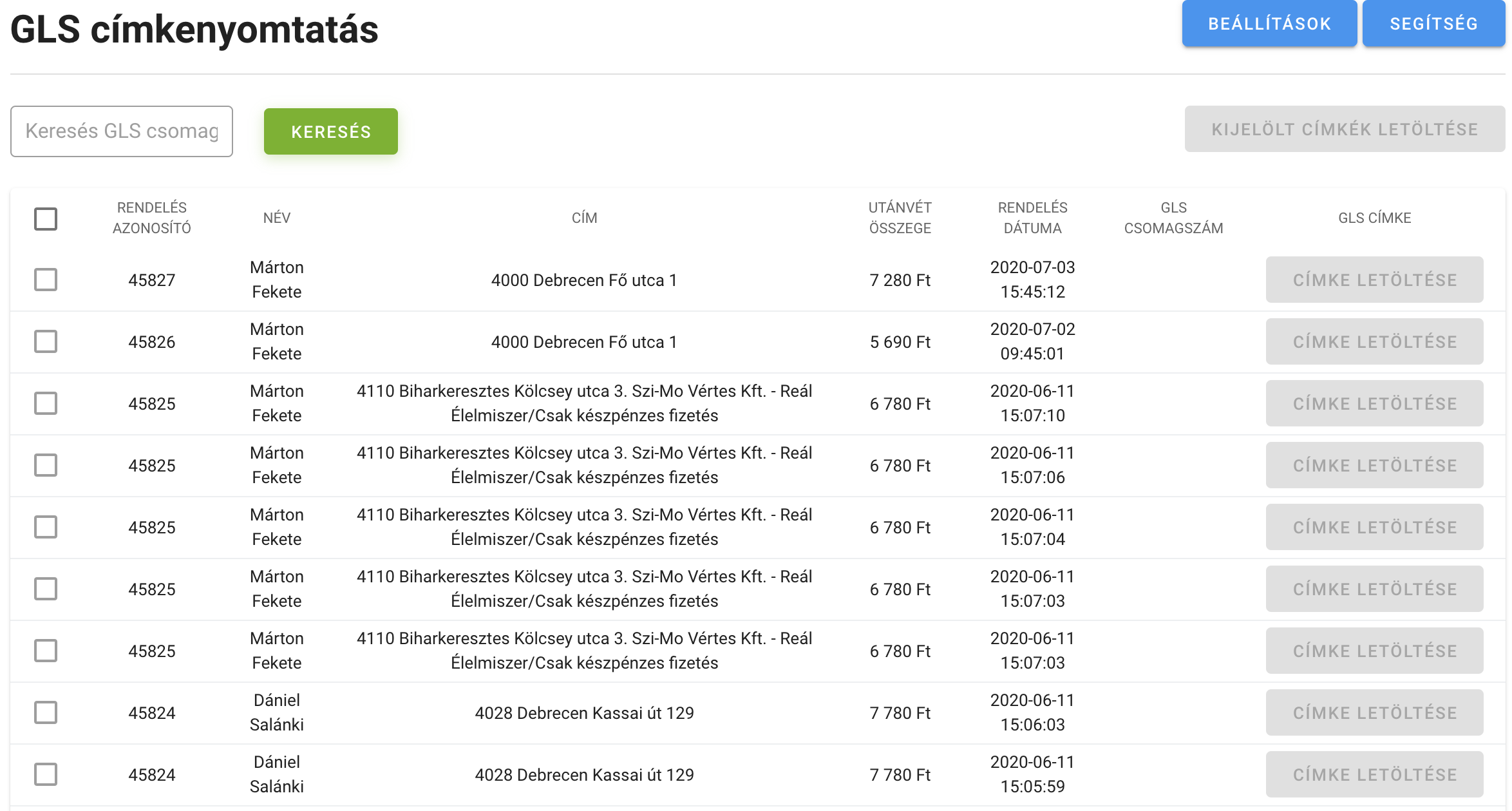
Task: Click address 4000 Debrecen Fő utca 1 of order 45827
Action: point(585,280)
